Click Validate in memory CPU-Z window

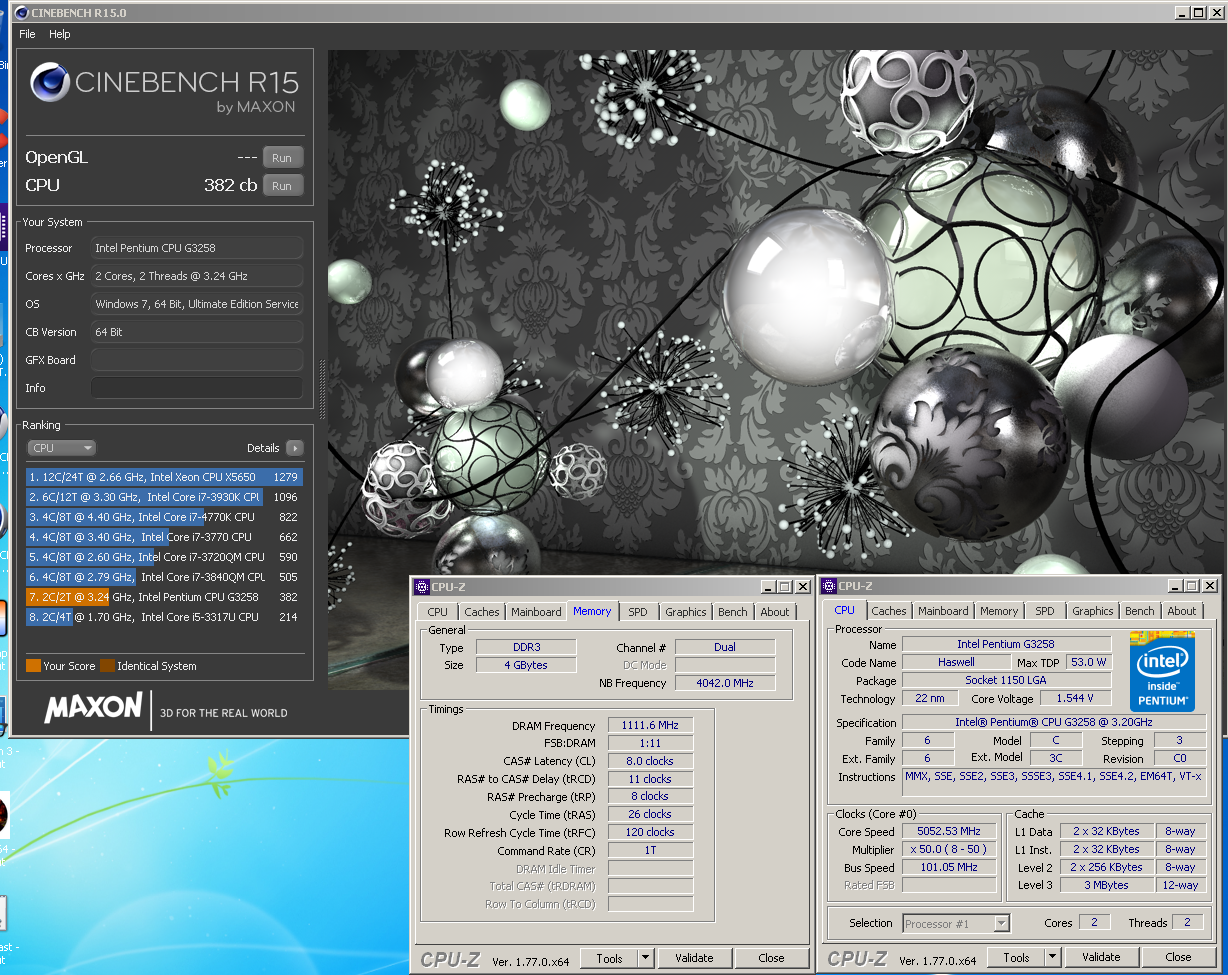694,958
